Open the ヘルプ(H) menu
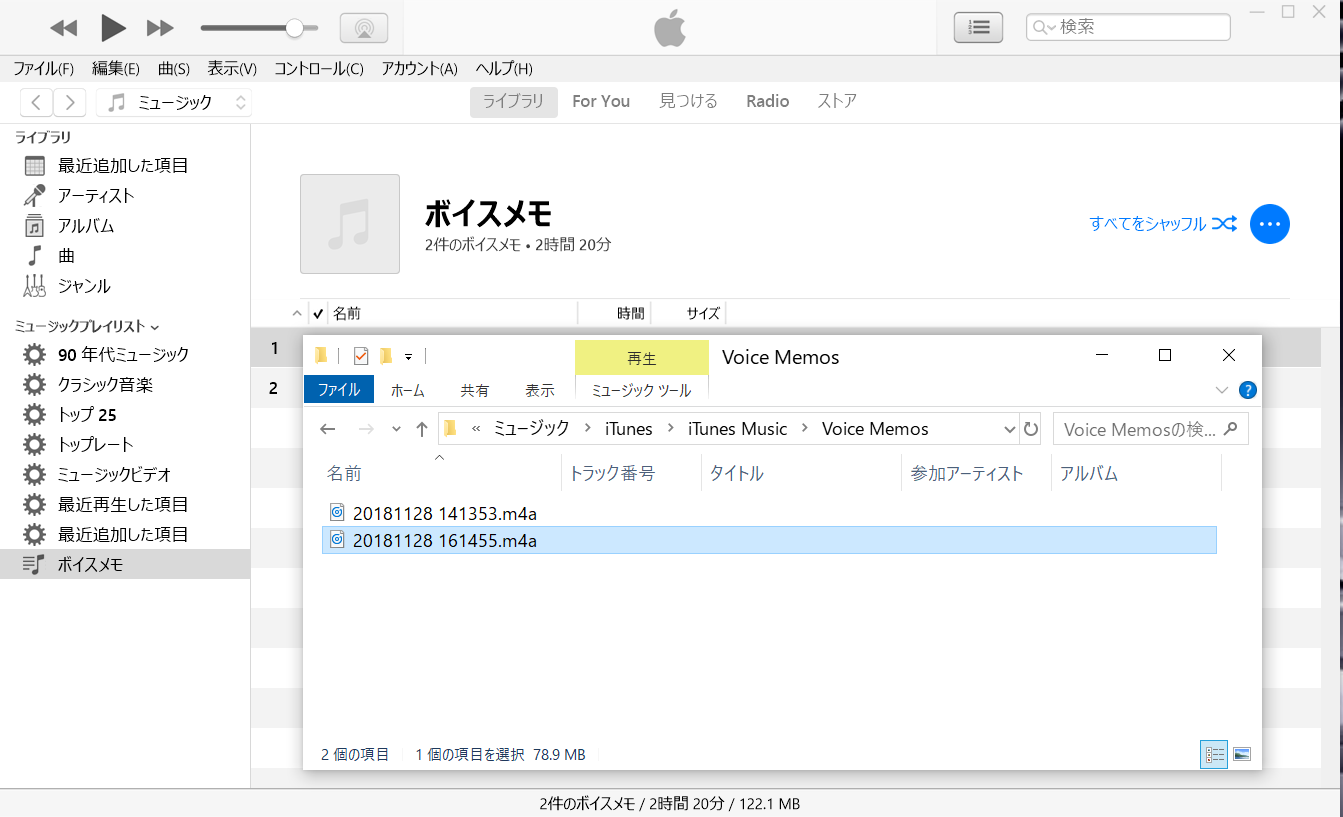The image size is (1343, 817). point(503,69)
